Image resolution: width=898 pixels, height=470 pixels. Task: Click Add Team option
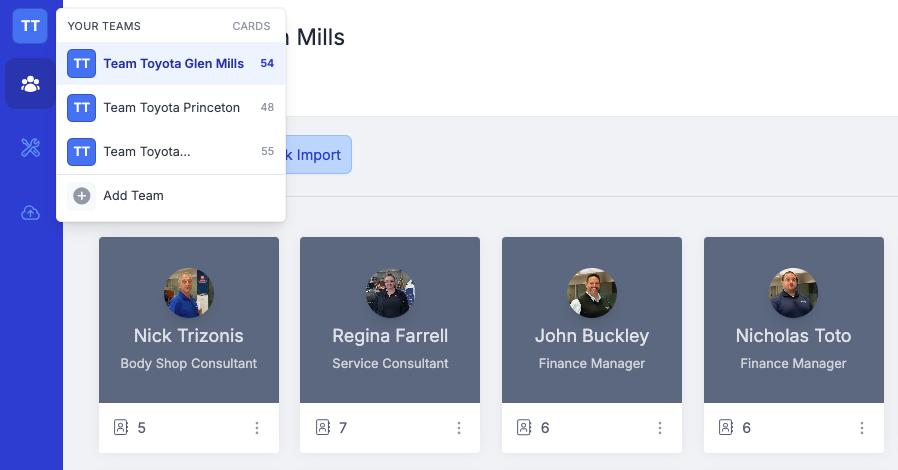[x=171, y=196]
